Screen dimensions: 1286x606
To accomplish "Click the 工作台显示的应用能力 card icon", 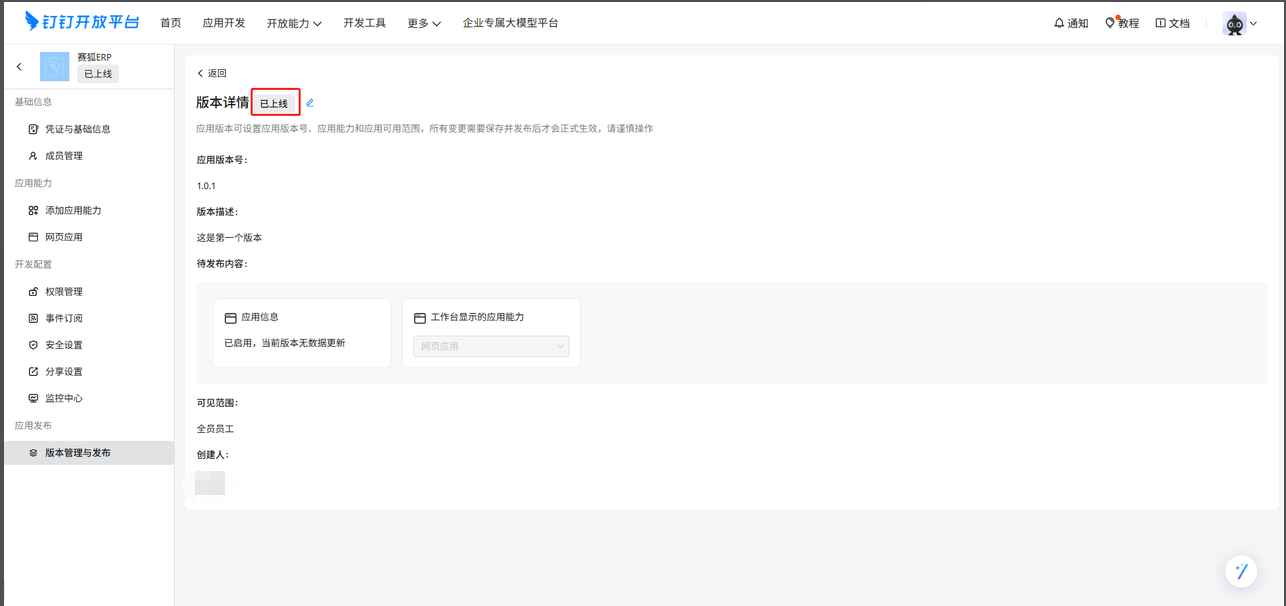I will coord(420,318).
